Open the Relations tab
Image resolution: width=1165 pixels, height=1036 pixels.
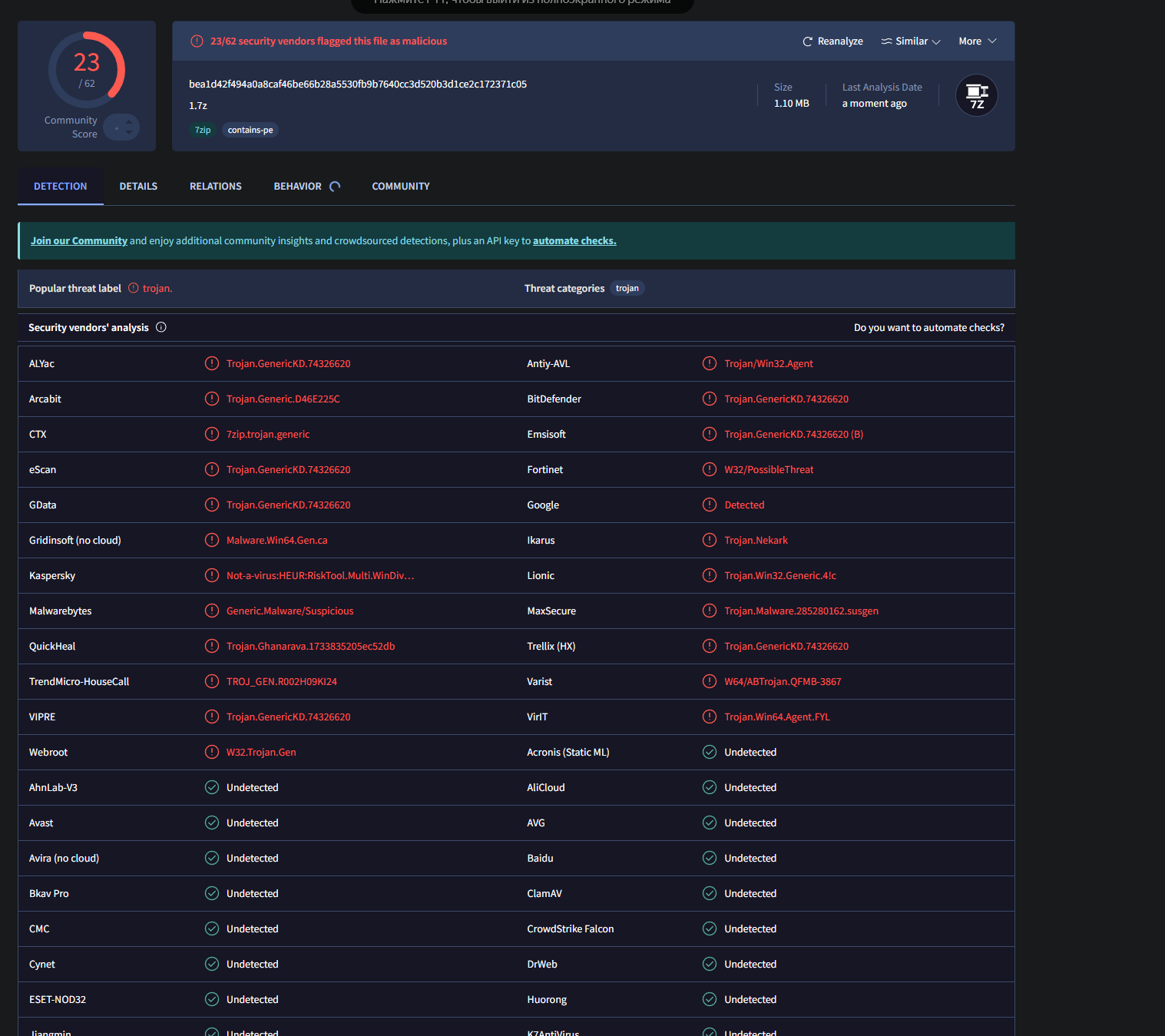coord(216,187)
